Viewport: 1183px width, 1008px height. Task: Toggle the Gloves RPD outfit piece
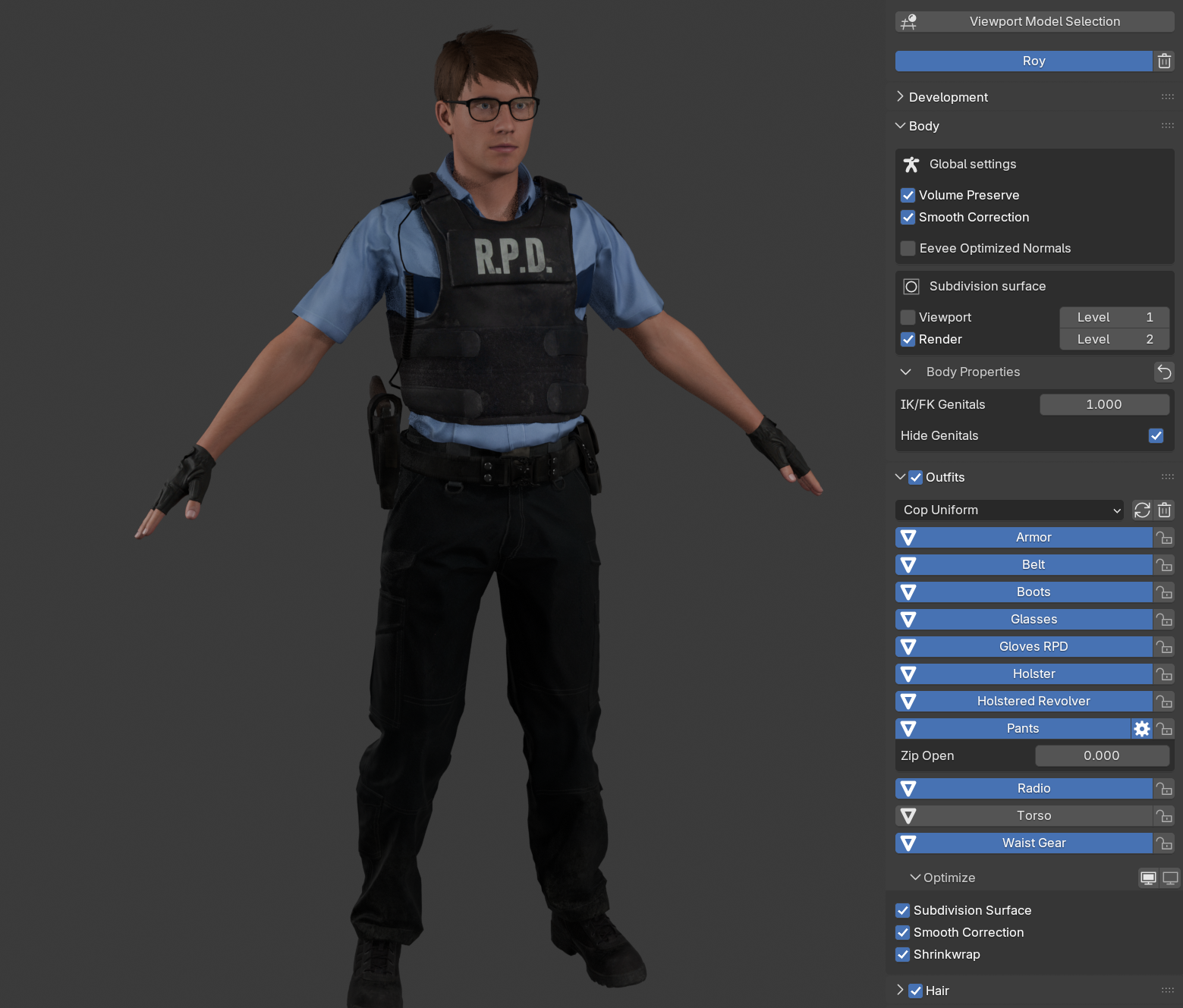pos(1024,646)
